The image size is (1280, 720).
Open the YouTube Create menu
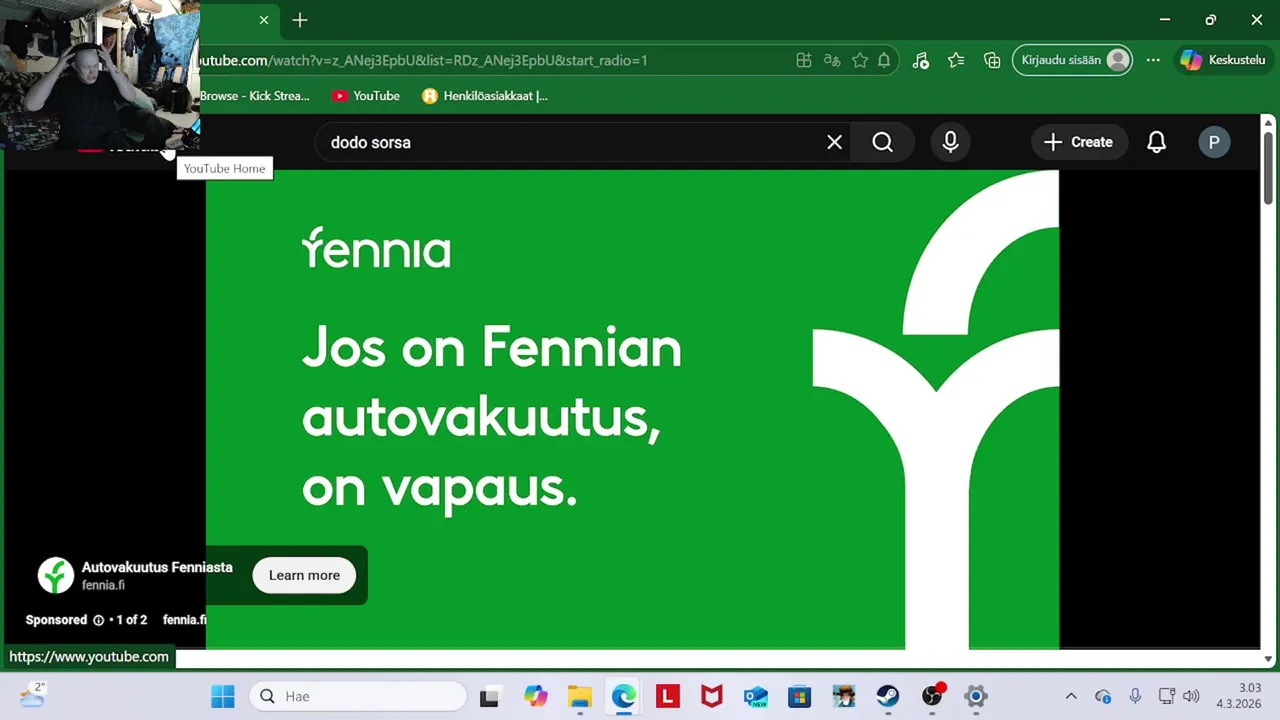(x=1079, y=142)
